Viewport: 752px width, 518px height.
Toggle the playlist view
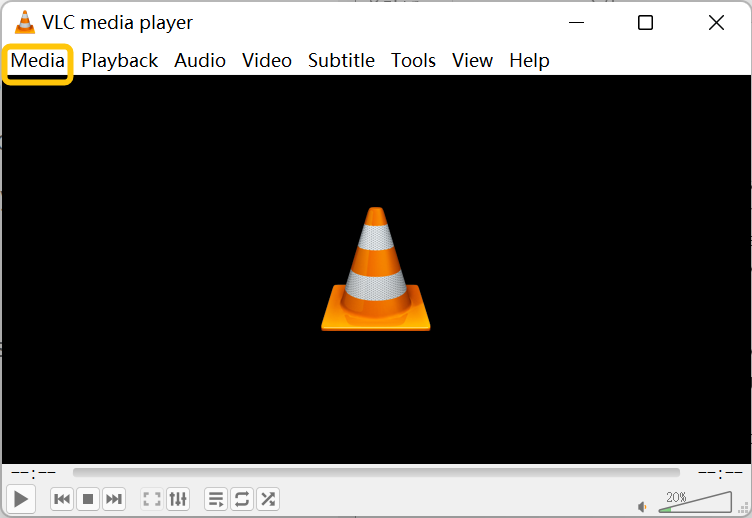pyautogui.click(x=216, y=498)
